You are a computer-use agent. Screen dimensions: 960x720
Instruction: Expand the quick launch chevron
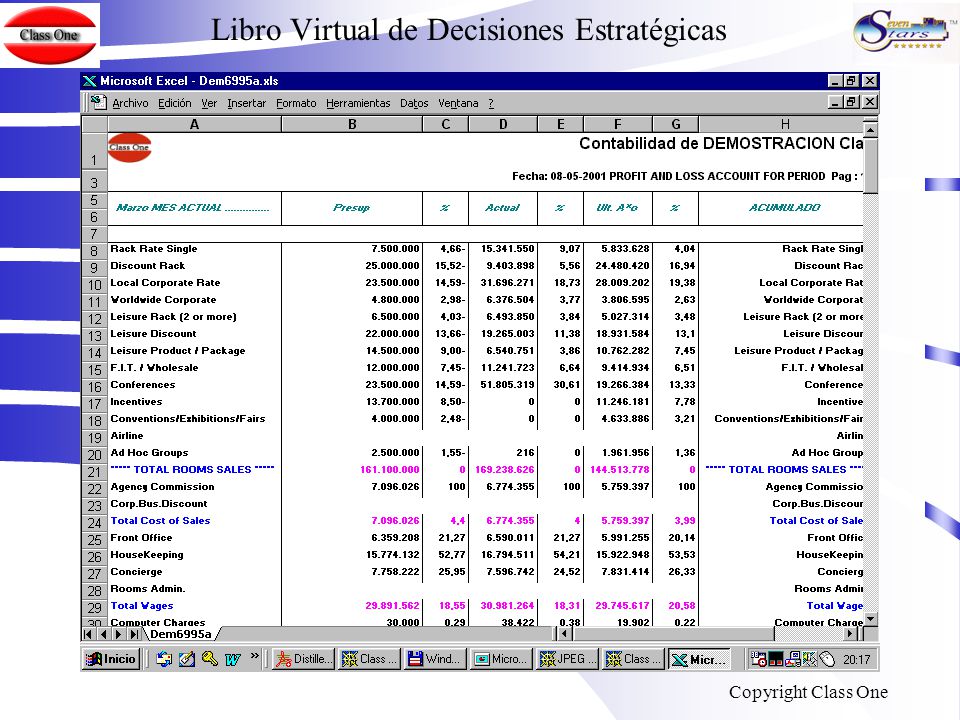(x=255, y=656)
